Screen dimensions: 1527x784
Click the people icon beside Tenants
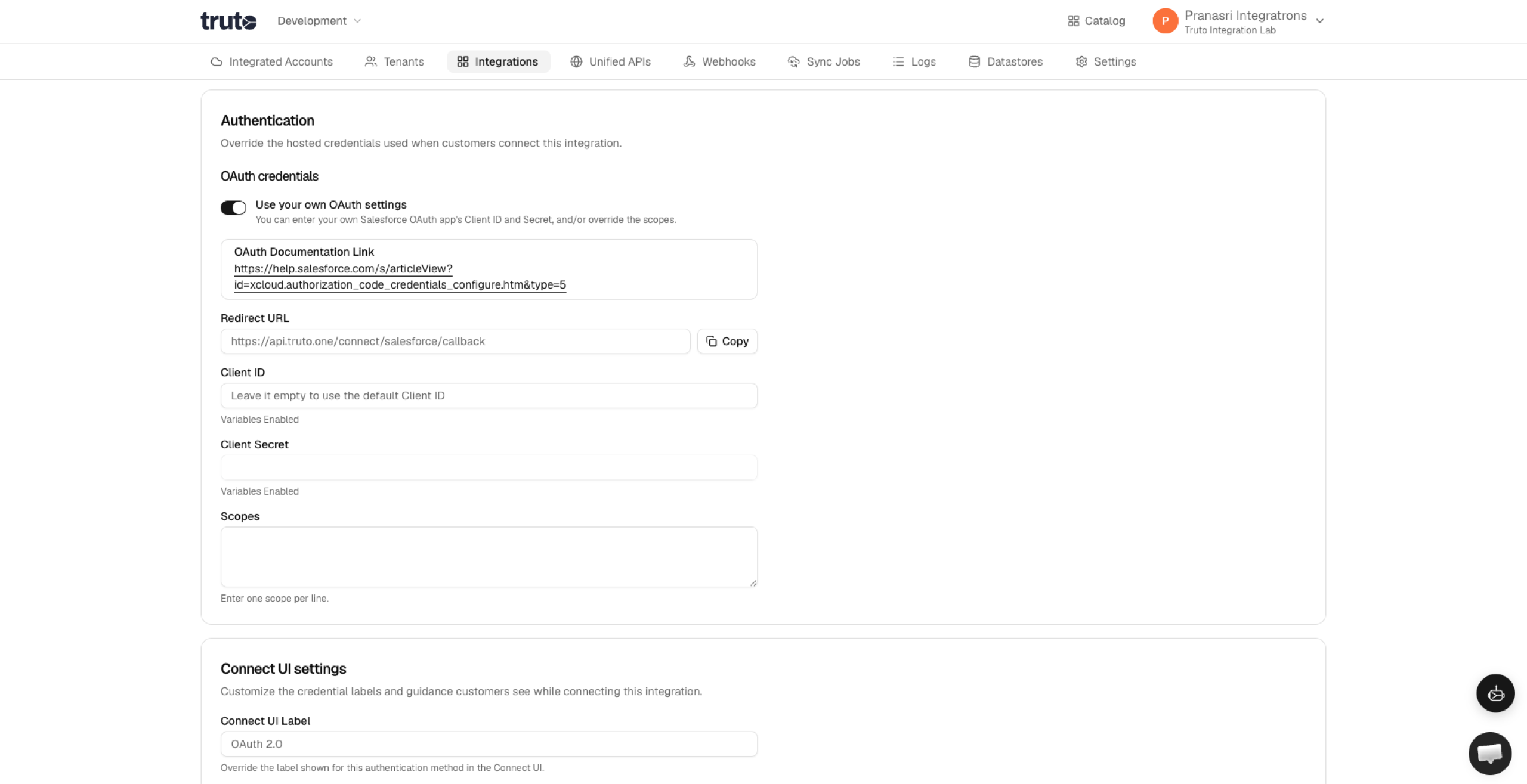click(371, 61)
